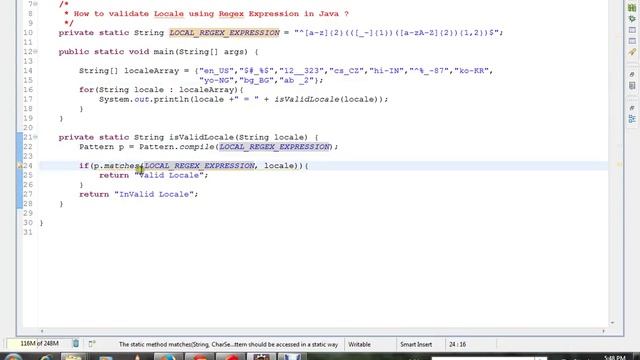The height and width of the screenshot is (360, 640).
Task: Click the "bg_BG" string literal
Action: point(257,80)
